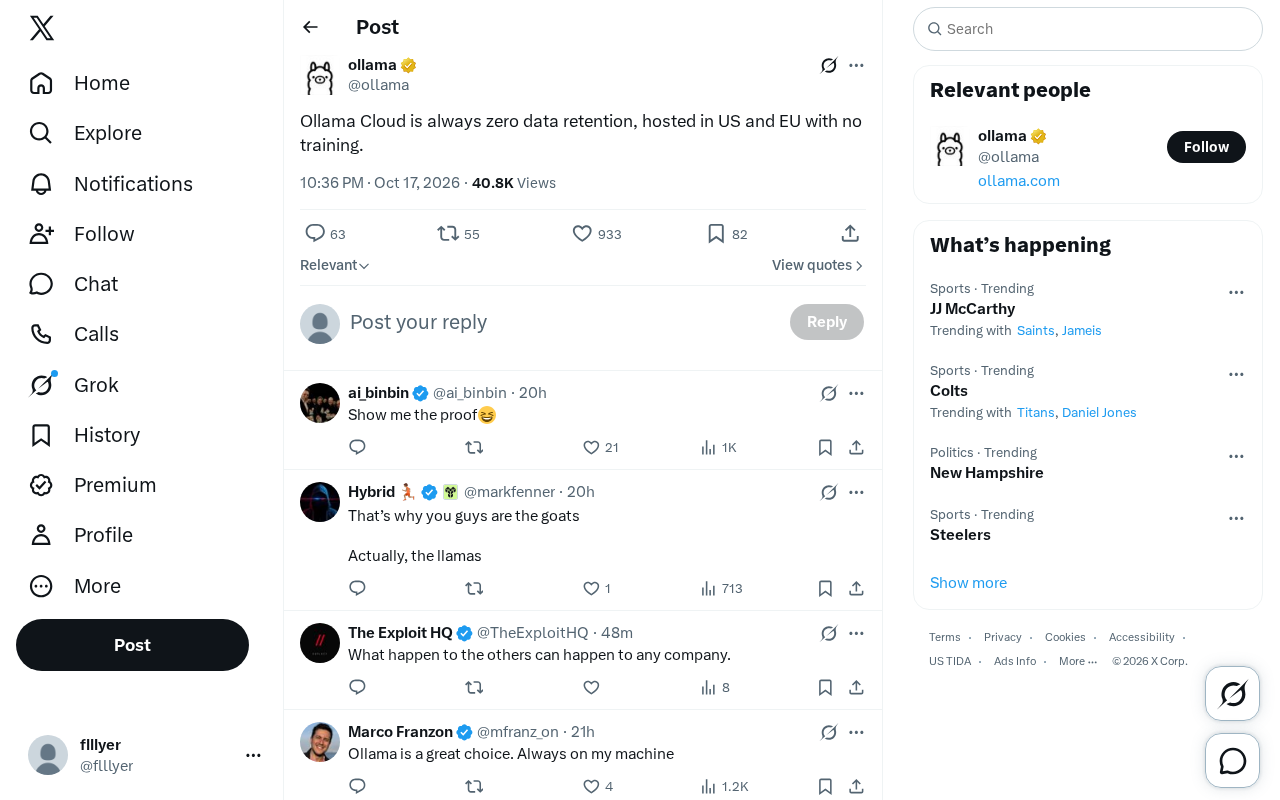The image size is (1280, 800).
Task: Click the Search input field
Action: click(x=1088, y=29)
